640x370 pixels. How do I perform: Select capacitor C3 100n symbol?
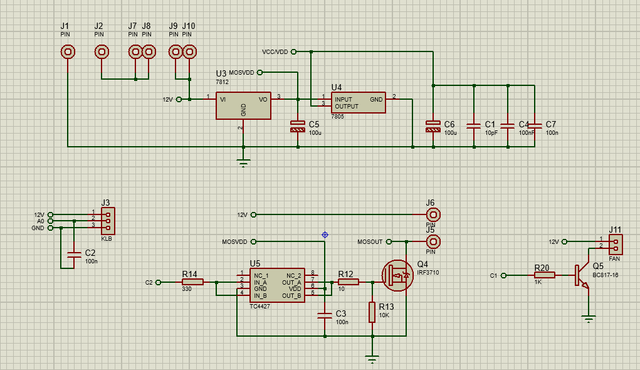325,316
